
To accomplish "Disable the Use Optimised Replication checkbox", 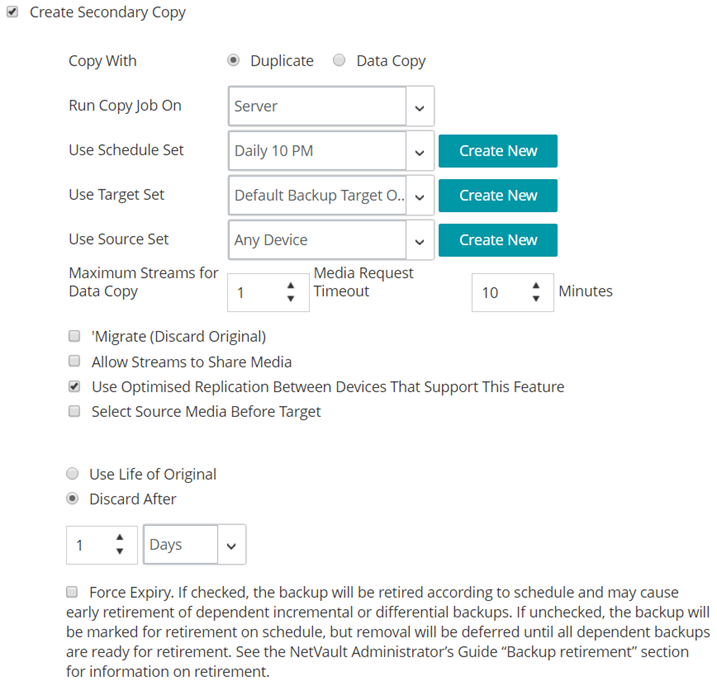I will click(x=74, y=386).
